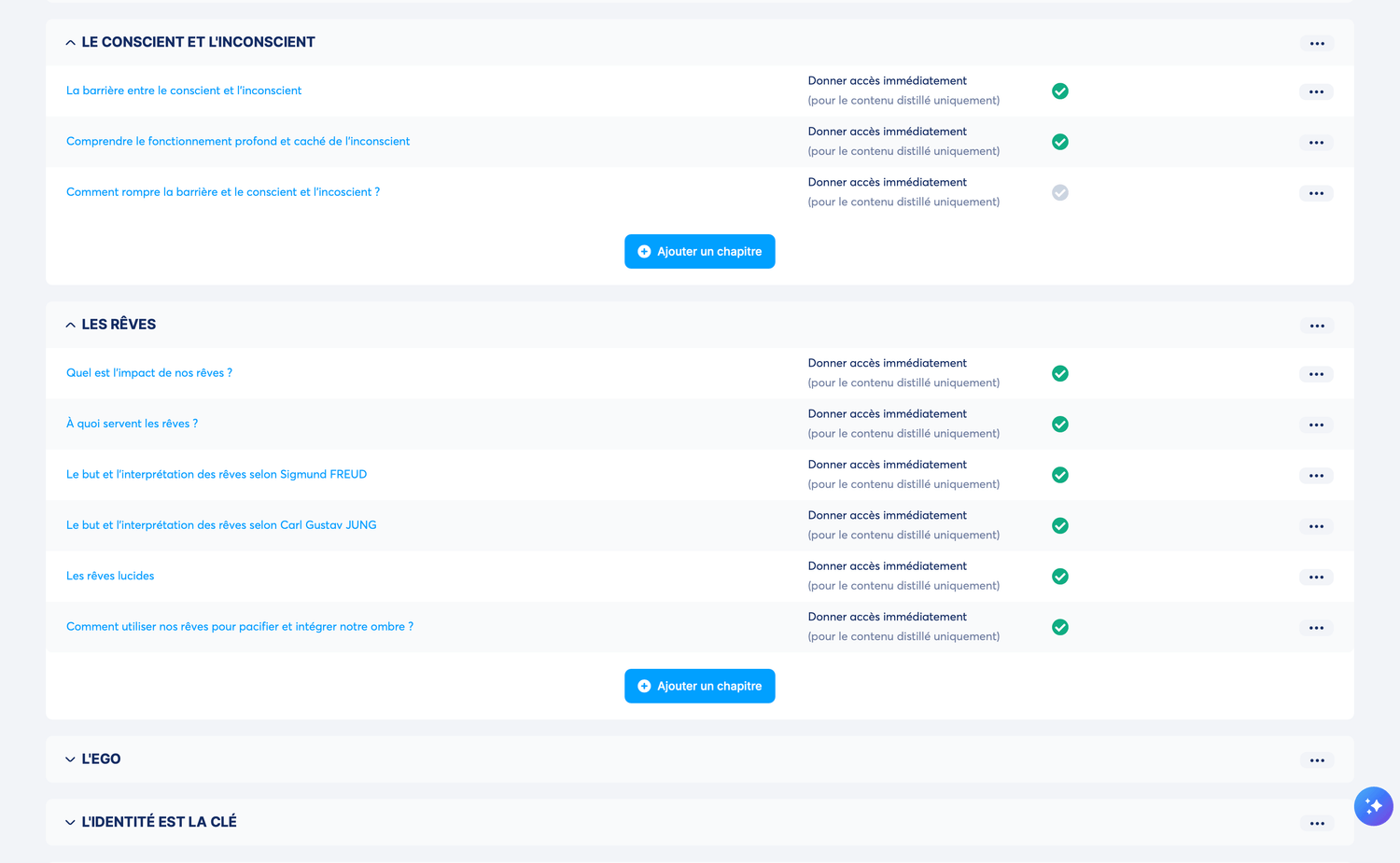Open options menu for LE CONSCIENT ET L'INCONSCIENT section

point(1317,44)
